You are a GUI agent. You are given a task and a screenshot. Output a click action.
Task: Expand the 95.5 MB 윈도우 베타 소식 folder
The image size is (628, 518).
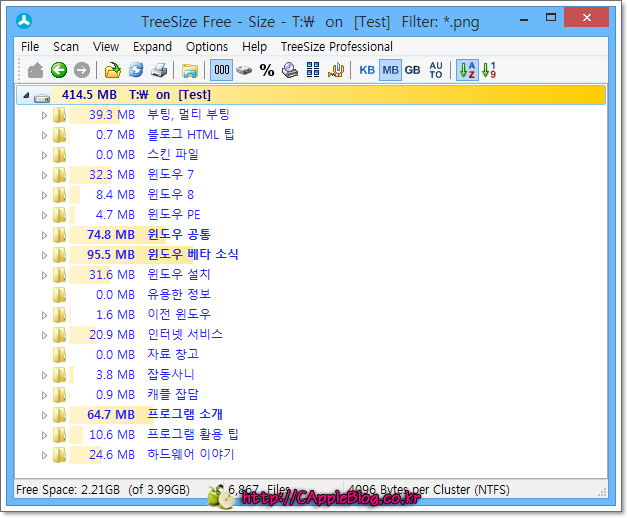click(44, 256)
